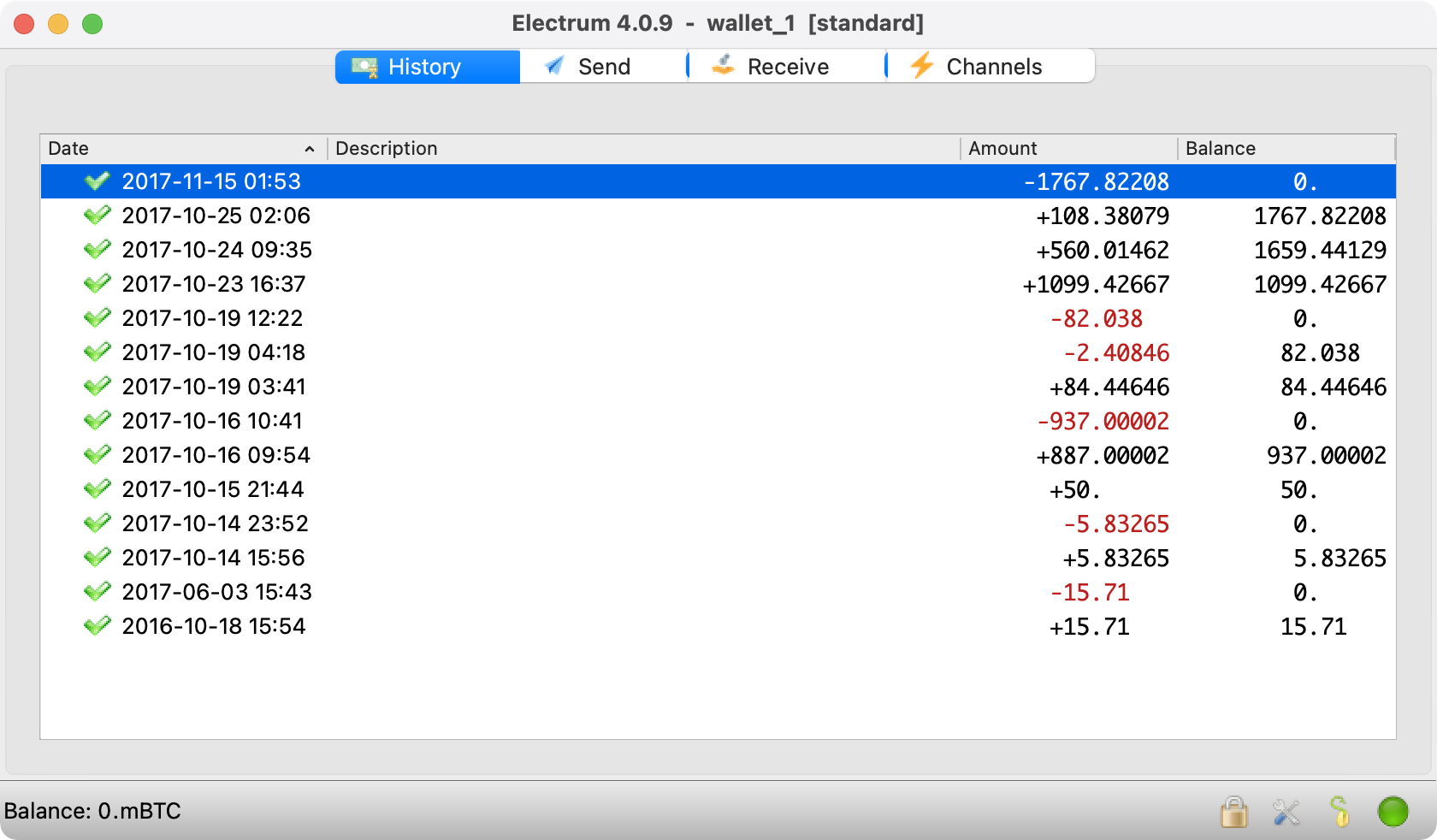Image resolution: width=1437 pixels, height=840 pixels.
Task: Select the transaction dated 2017-10-15 21:44
Action: point(718,489)
